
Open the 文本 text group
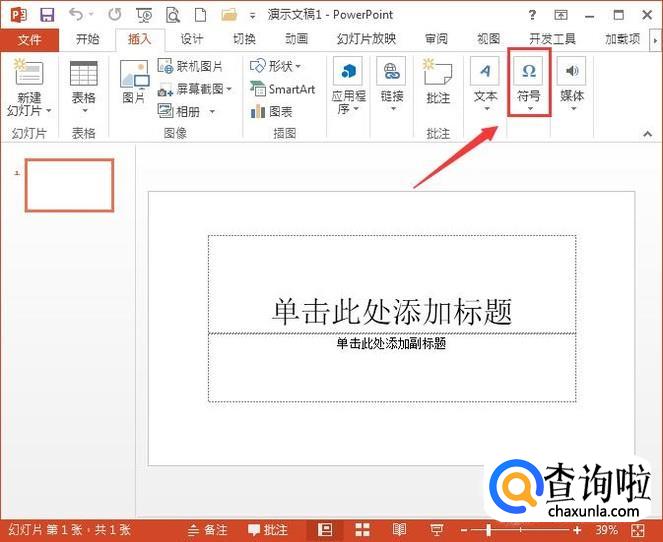pos(485,85)
